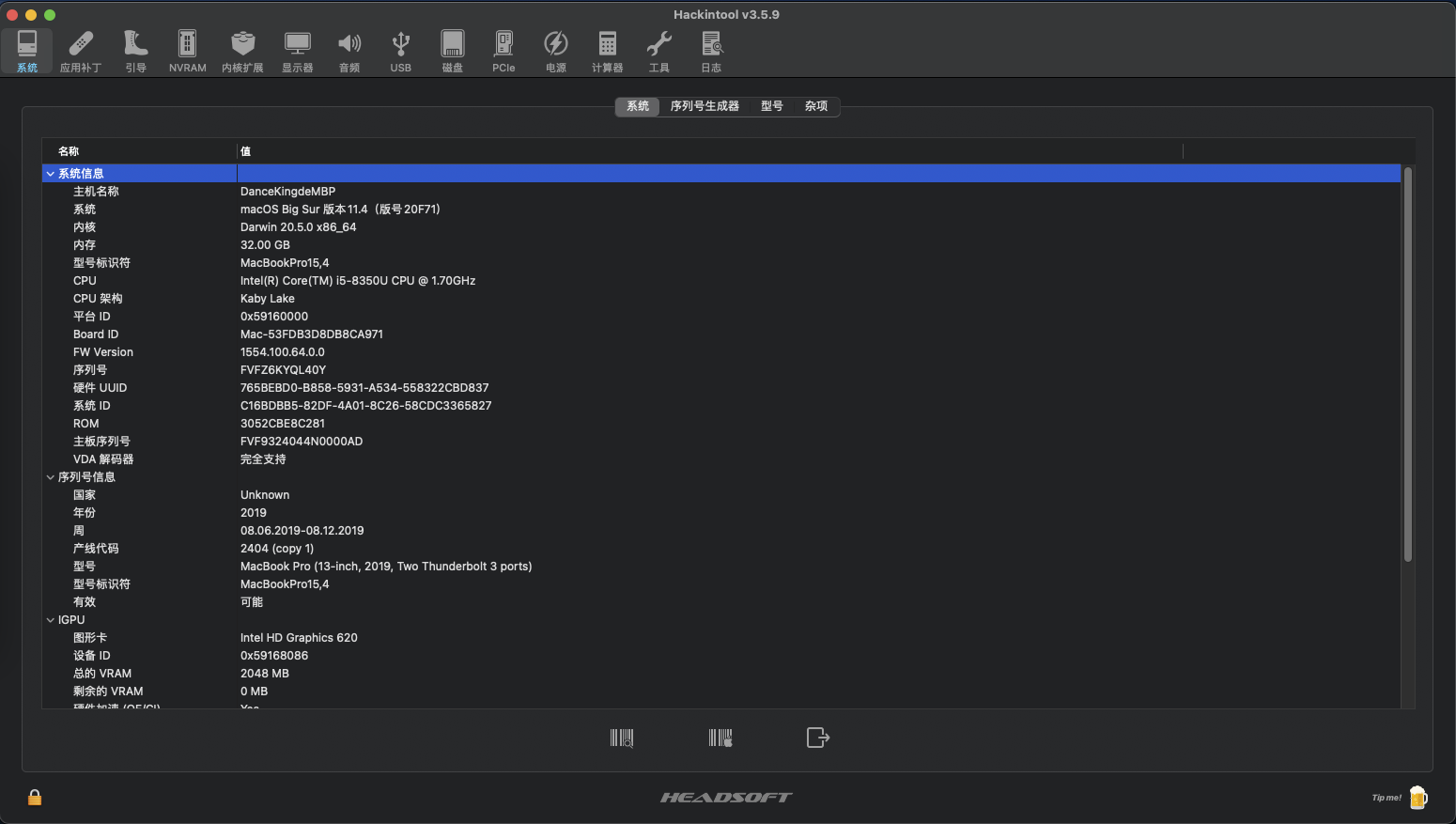Select the 系统 ID row

[x=721, y=406]
